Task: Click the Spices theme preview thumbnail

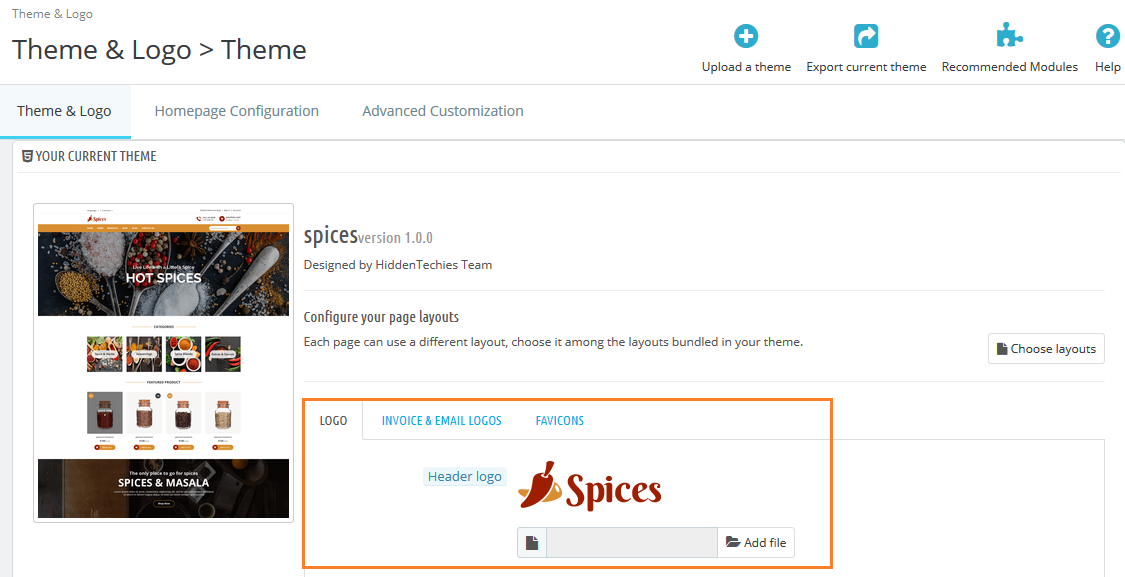Action: pos(162,360)
